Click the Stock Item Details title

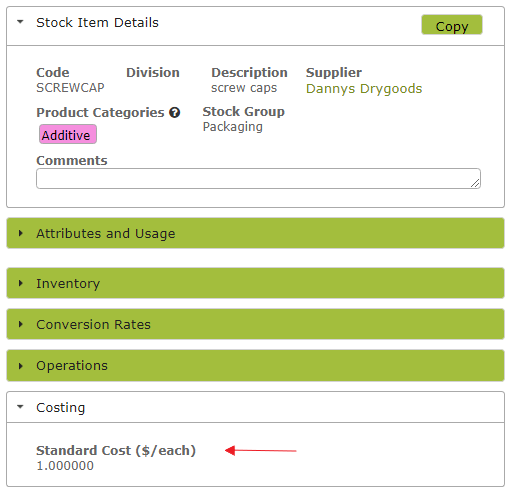[97, 23]
